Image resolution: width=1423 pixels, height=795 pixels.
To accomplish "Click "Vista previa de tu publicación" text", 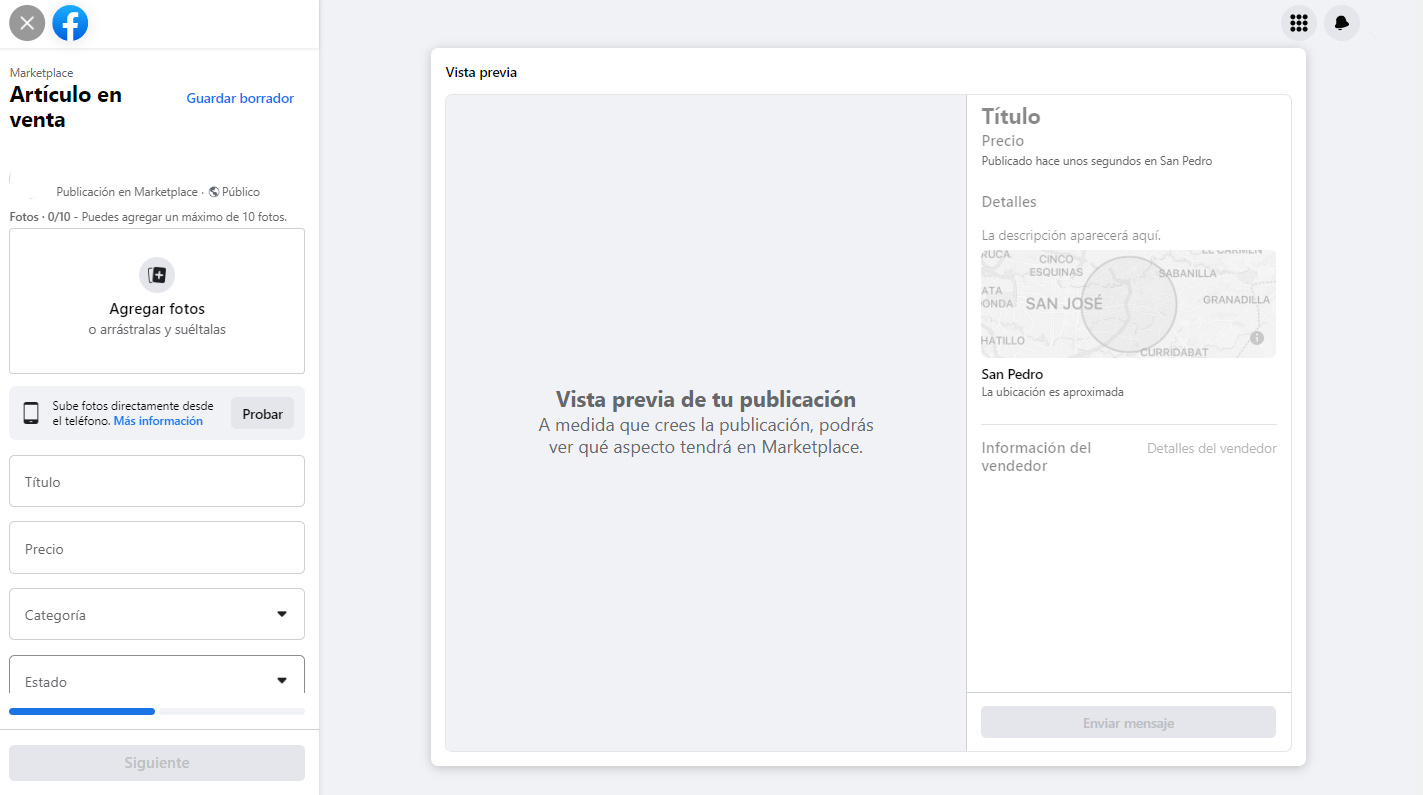I will [x=706, y=400].
